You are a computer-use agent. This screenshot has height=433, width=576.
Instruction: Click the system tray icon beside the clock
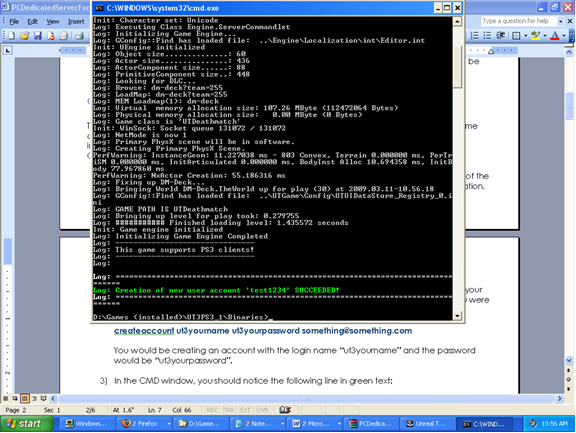(x=533, y=424)
